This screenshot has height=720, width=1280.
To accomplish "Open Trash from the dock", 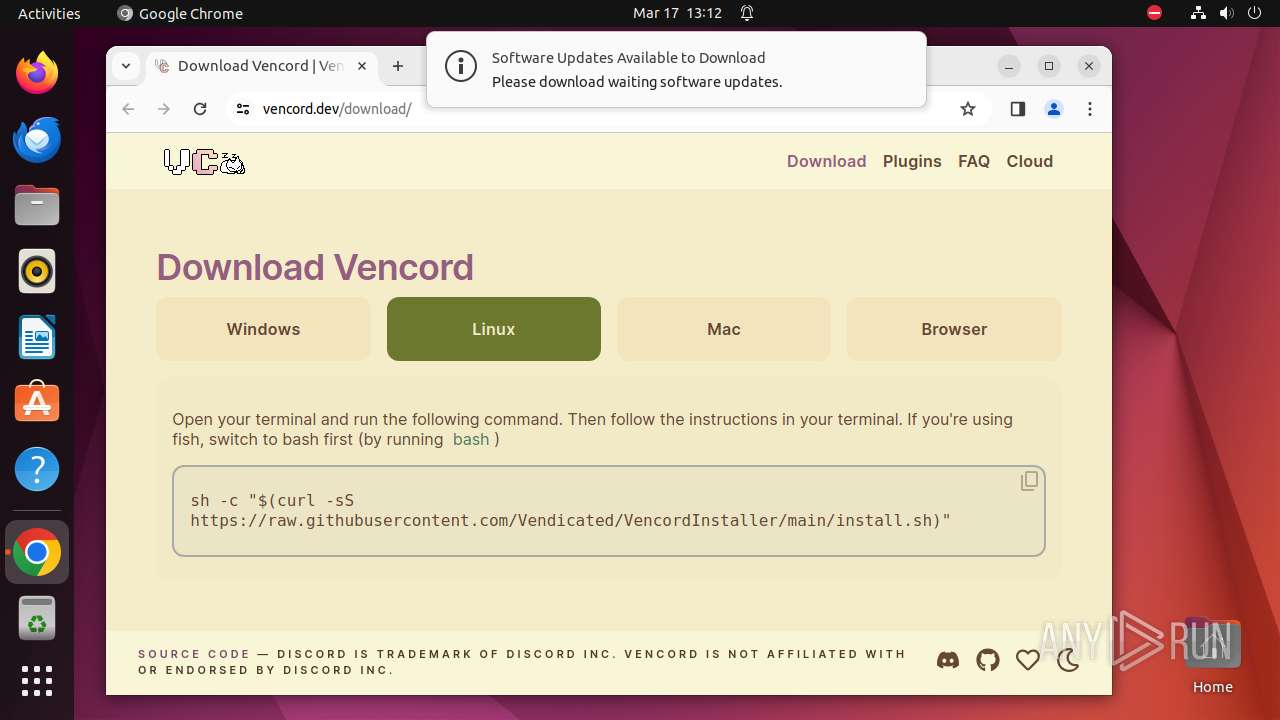I will pos(37,619).
